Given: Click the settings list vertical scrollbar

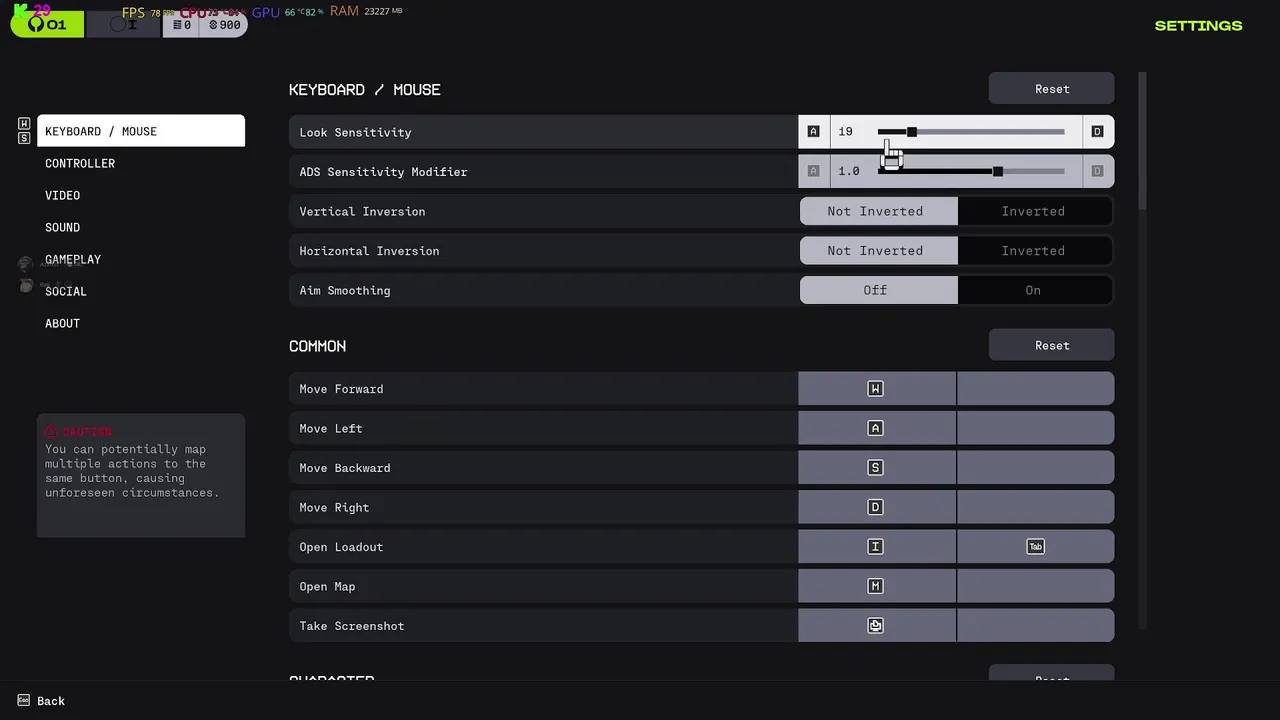Looking at the screenshot, I should click(x=1143, y=141).
